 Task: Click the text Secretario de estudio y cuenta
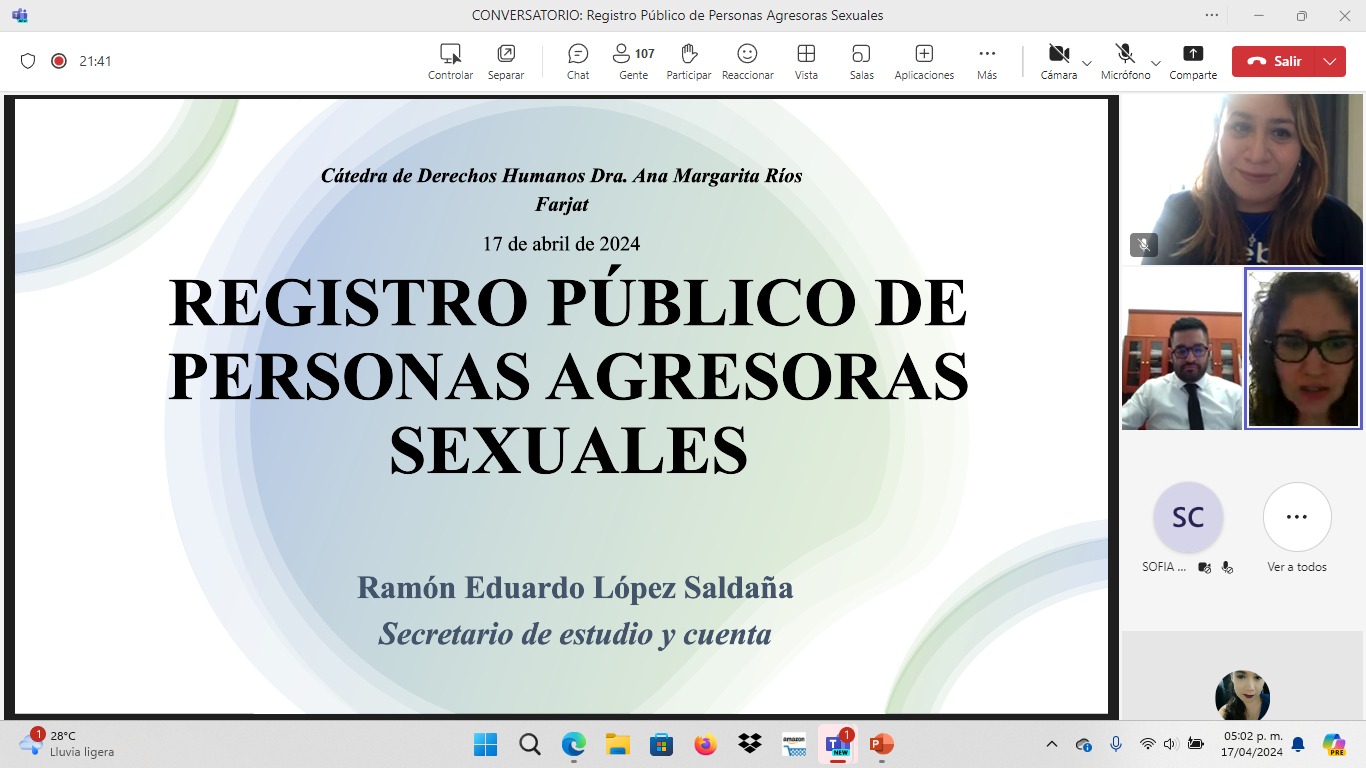pyautogui.click(x=575, y=633)
